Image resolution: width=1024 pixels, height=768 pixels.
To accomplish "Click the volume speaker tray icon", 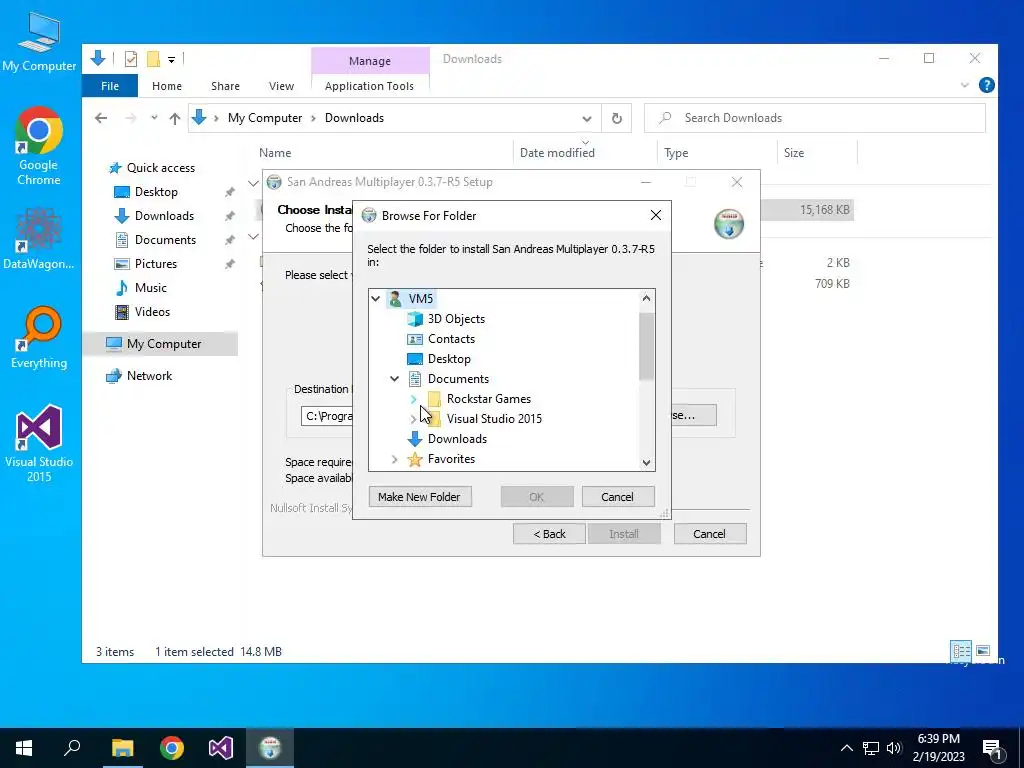I will [893, 748].
